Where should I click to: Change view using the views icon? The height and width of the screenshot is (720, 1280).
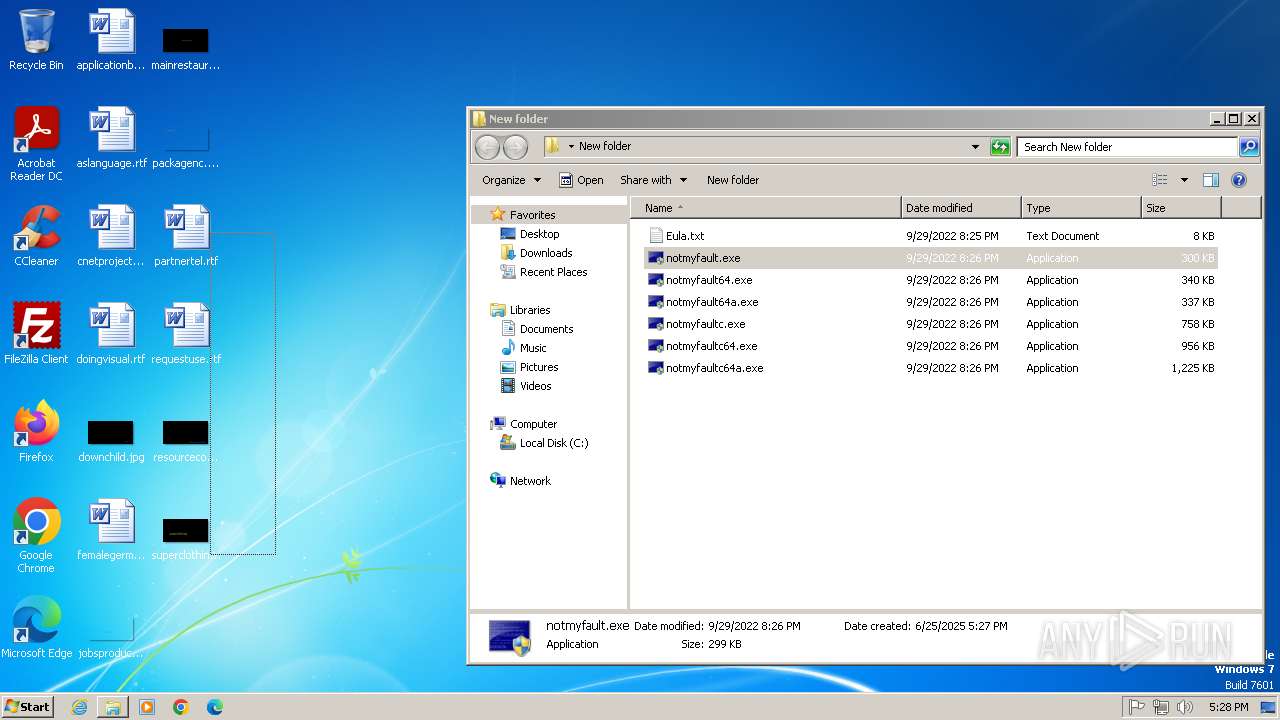click(1160, 180)
